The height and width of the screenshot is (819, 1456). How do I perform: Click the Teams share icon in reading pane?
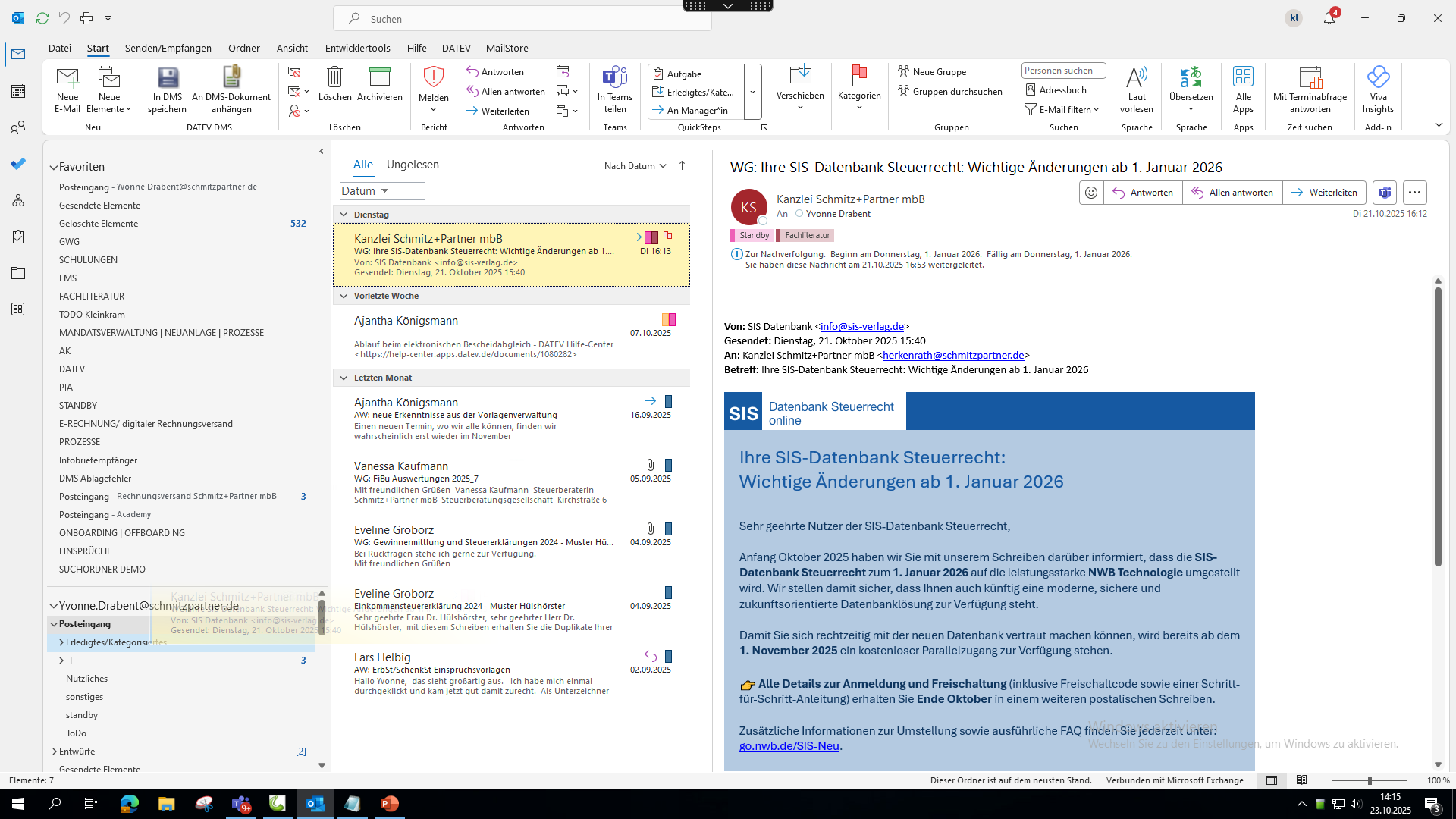coord(1385,193)
